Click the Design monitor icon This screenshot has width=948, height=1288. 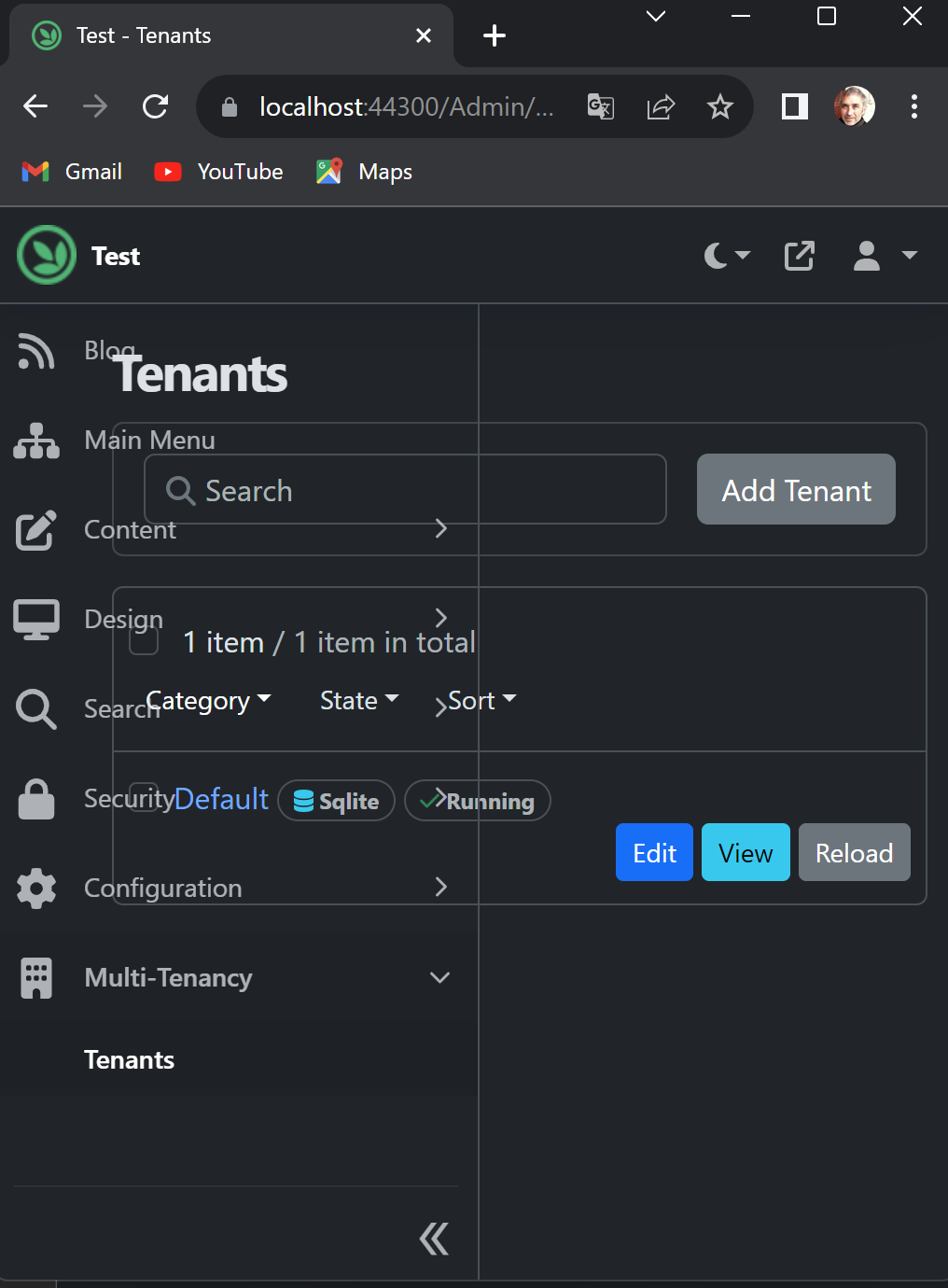35,619
